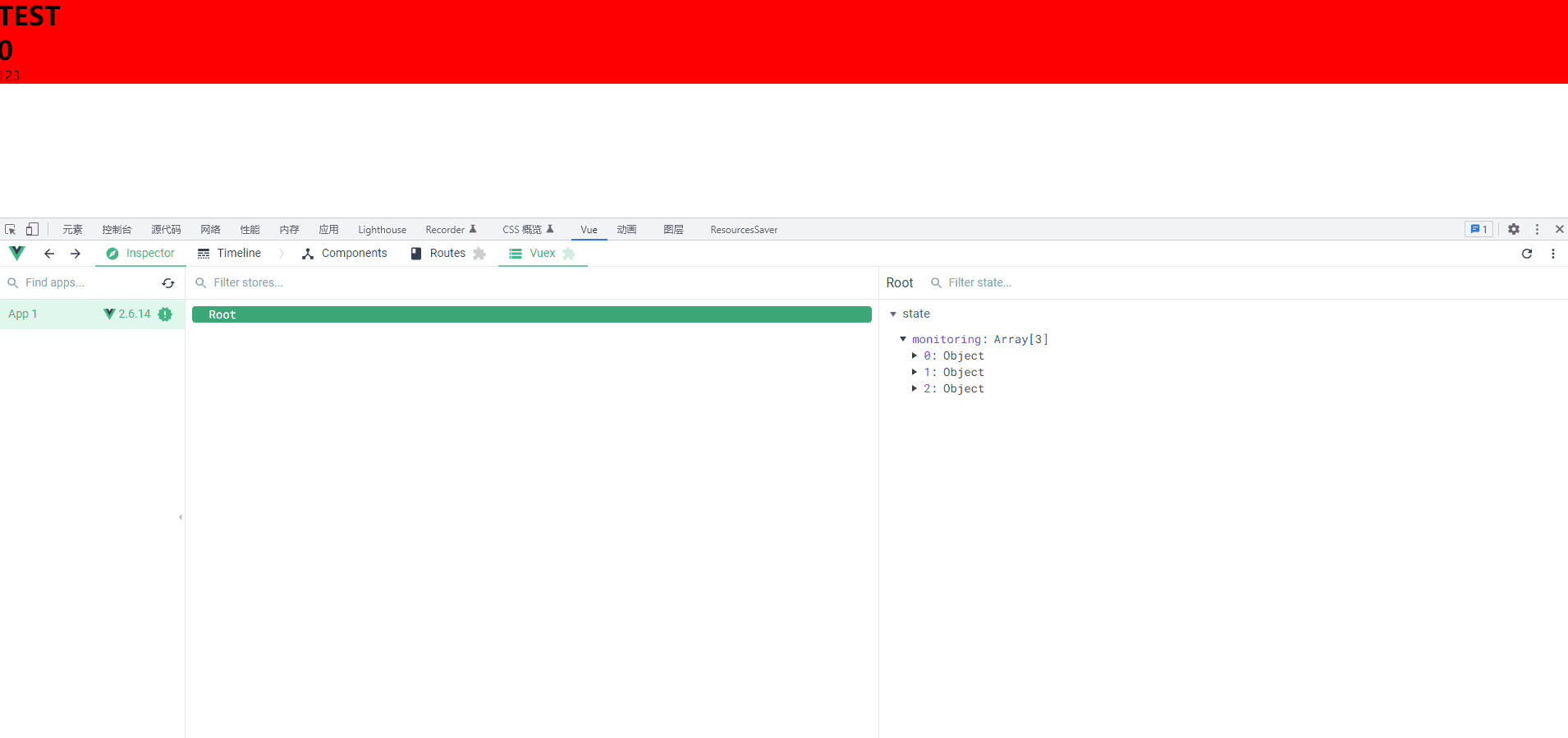
Task: Open DevTools settings gear
Action: 1514,230
